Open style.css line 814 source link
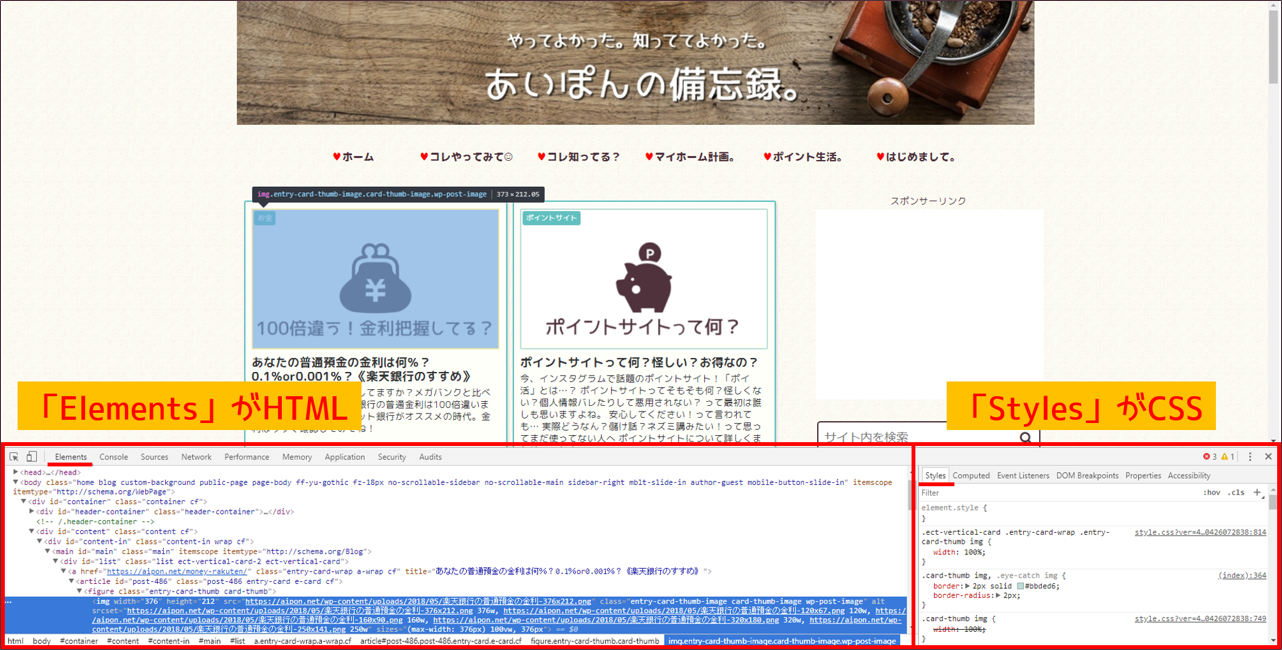The width and height of the screenshot is (1282, 650). pyautogui.click(x=1201, y=532)
